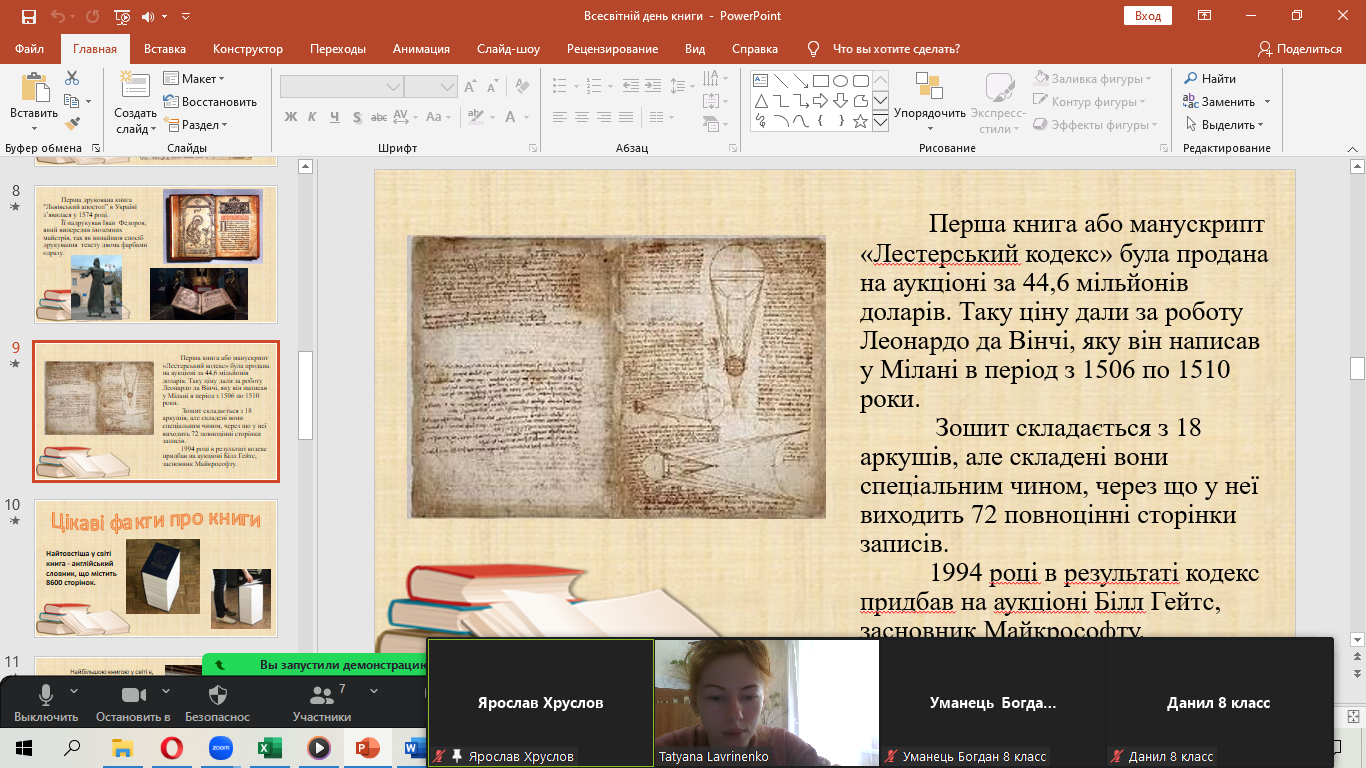1366x768 pixels.
Task: Open Zoom Security shield icon
Action: (x=217, y=696)
